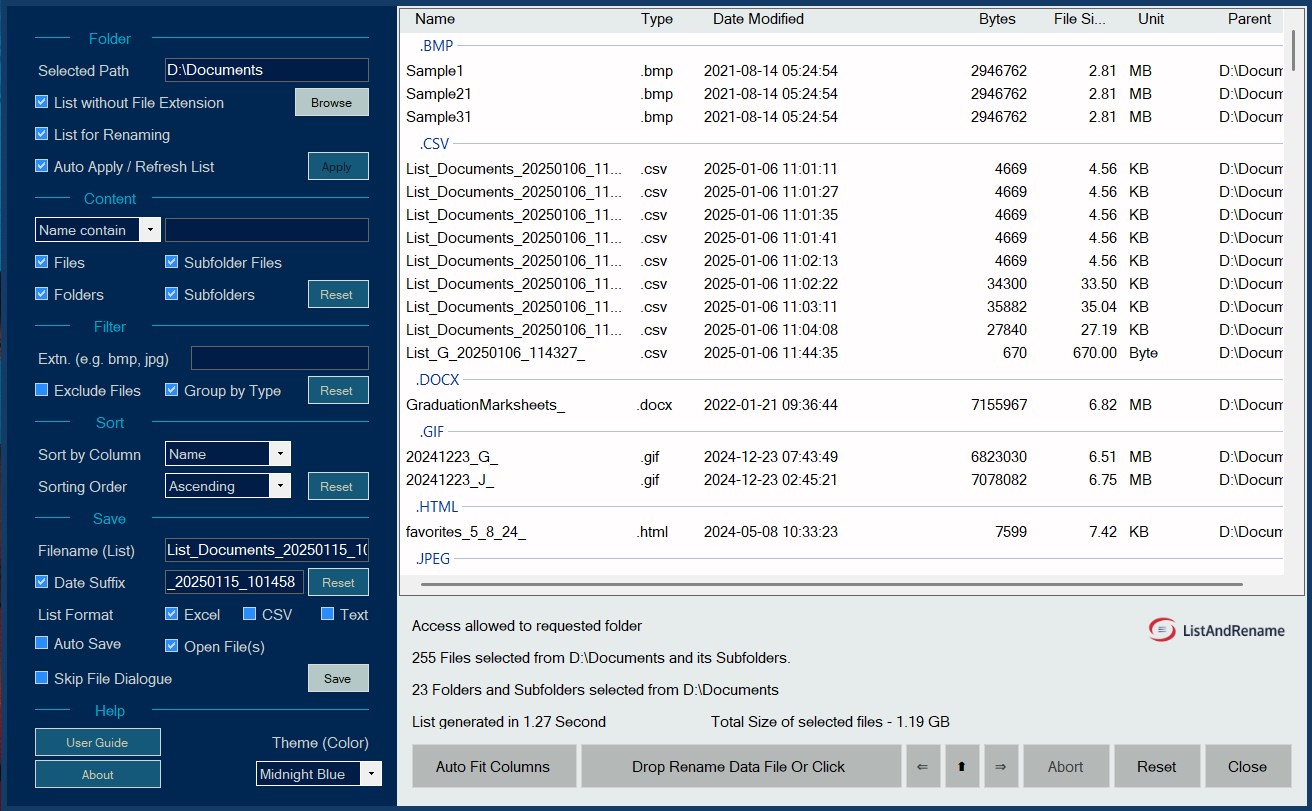Disable Group by Type checkbox
Image resolution: width=1312 pixels, height=811 pixels.
coord(172,390)
